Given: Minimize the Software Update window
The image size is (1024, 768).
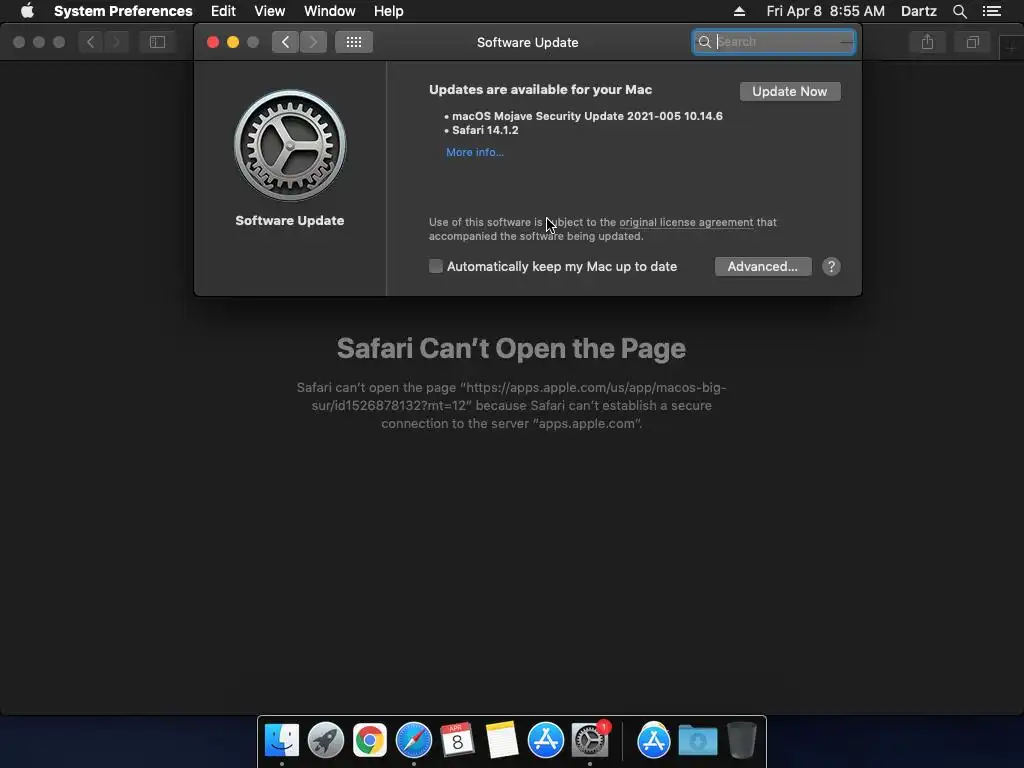Looking at the screenshot, I should (x=232, y=42).
